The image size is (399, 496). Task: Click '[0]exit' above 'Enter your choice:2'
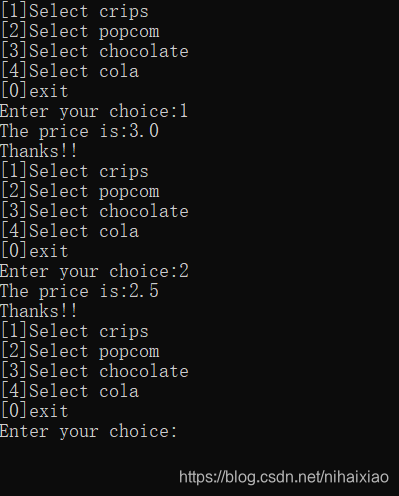tap(35, 252)
